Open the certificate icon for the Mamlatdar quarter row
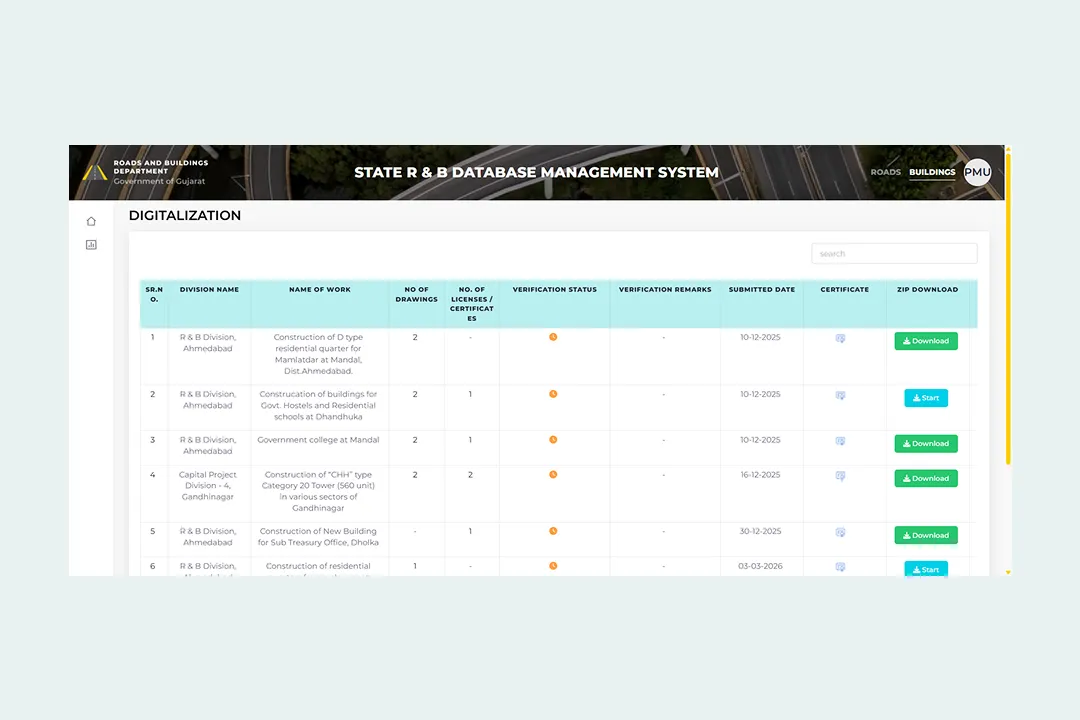 tap(840, 339)
